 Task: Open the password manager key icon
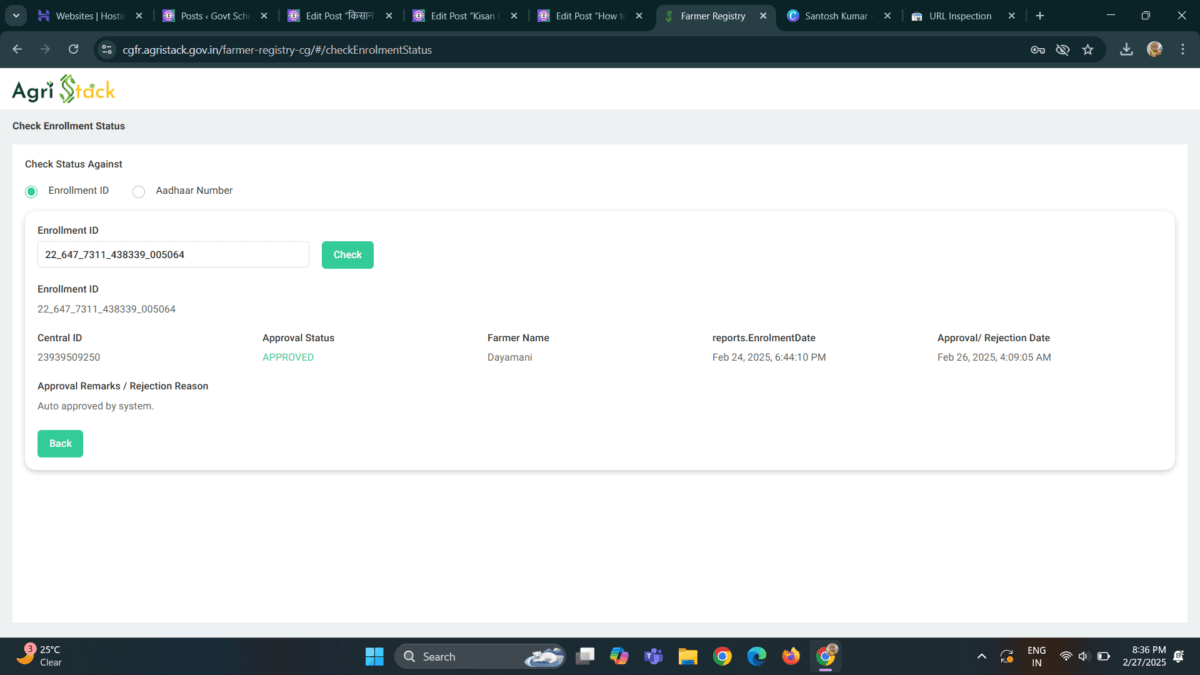pyautogui.click(x=1038, y=49)
